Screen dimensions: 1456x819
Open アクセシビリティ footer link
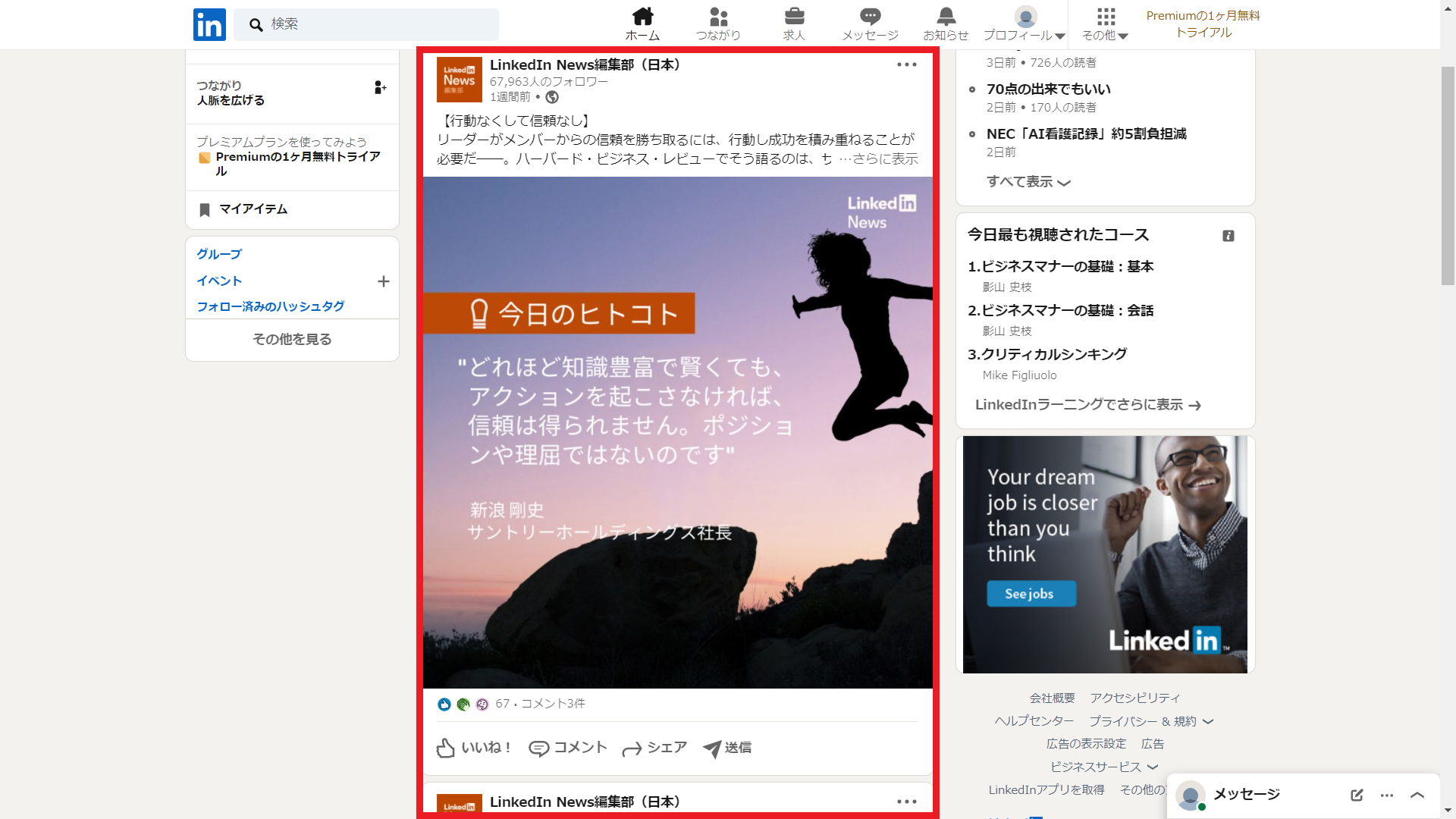(1134, 698)
